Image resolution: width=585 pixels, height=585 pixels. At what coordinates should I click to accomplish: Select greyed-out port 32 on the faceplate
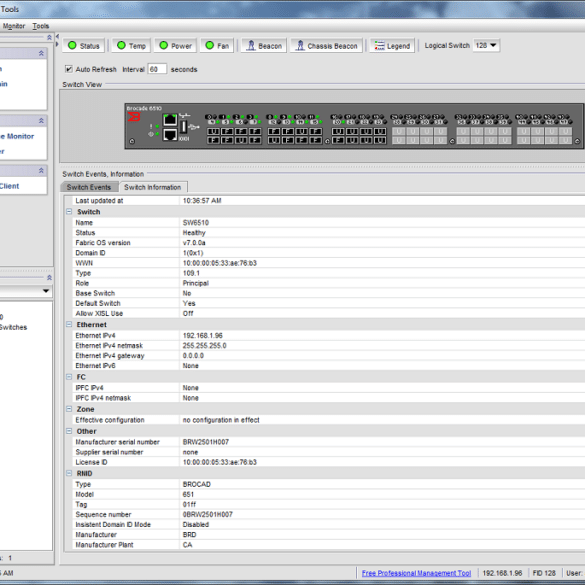[x=463, y=131]
